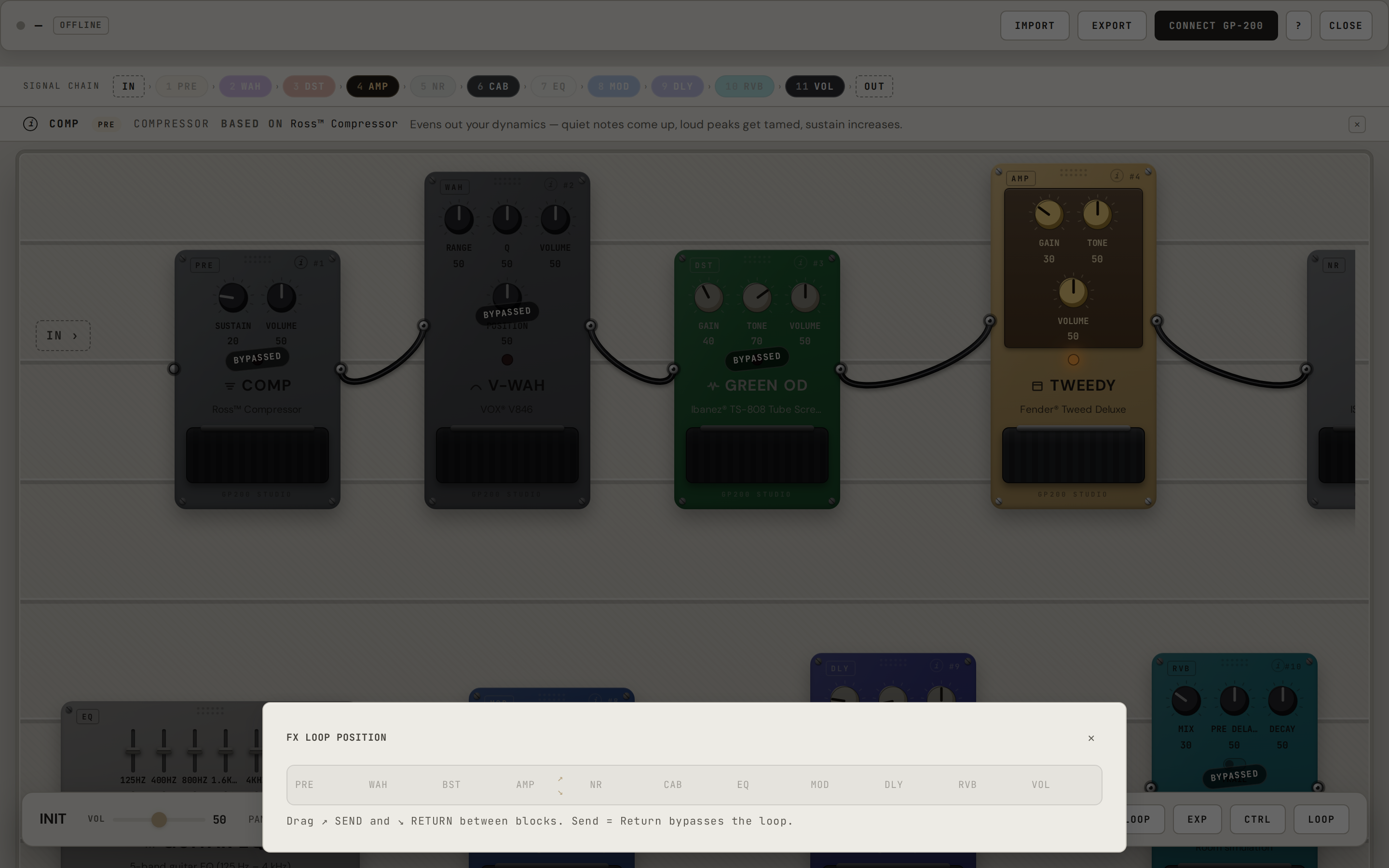
Task: Select 11 VOL in the signal chain
Action: [x=815, y=86]
